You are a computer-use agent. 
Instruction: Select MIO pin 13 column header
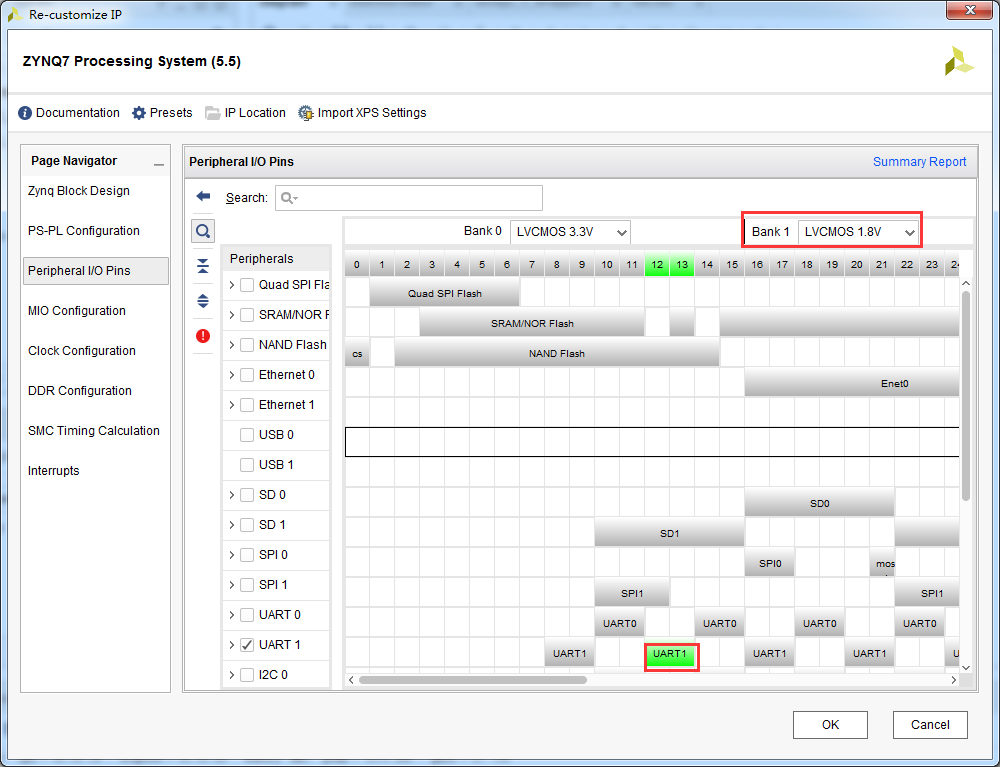[682, 265]
